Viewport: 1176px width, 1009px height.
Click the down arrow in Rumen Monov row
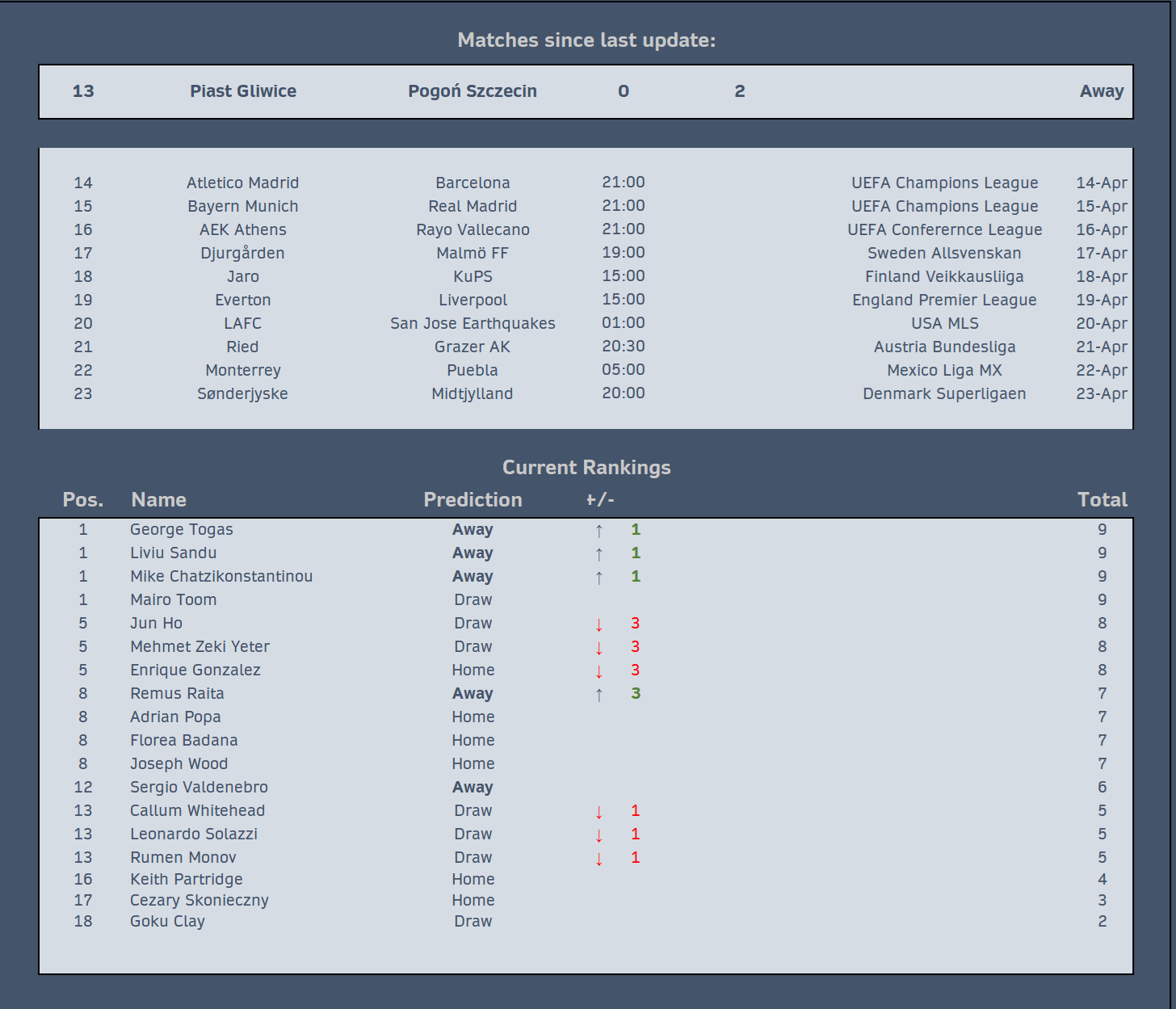click(598, 859)
